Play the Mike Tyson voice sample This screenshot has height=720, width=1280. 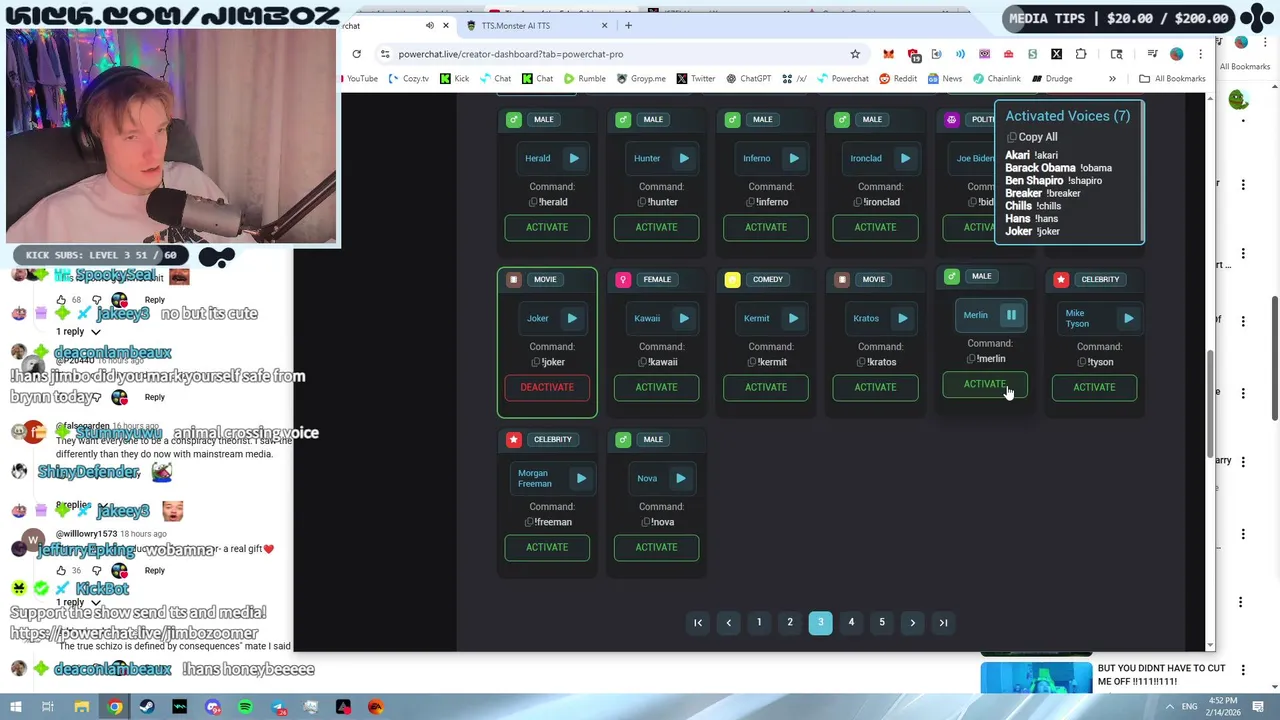tap(1128, 318)
